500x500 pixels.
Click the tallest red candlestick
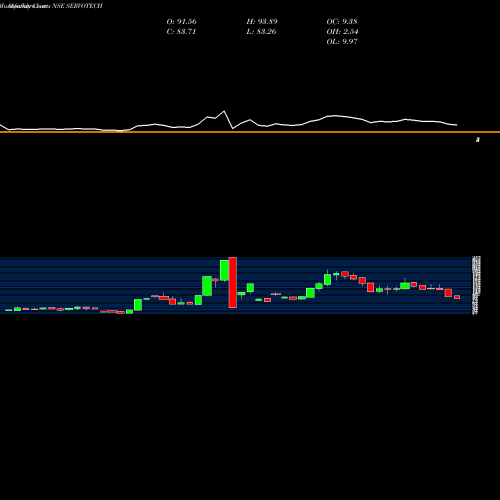pyautogui.click(x=233, y=282)
